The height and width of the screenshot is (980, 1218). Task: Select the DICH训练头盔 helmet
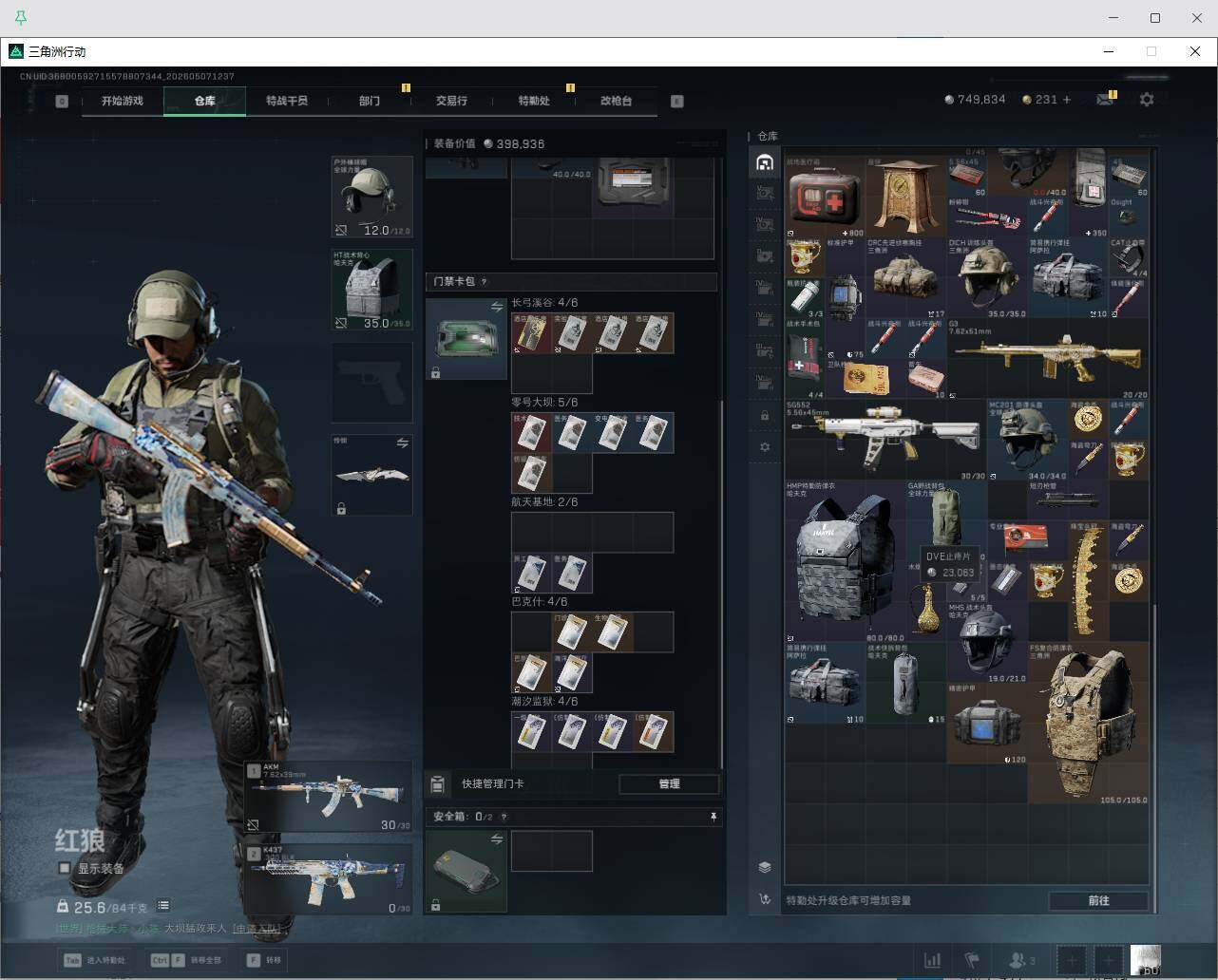[988, 278]
